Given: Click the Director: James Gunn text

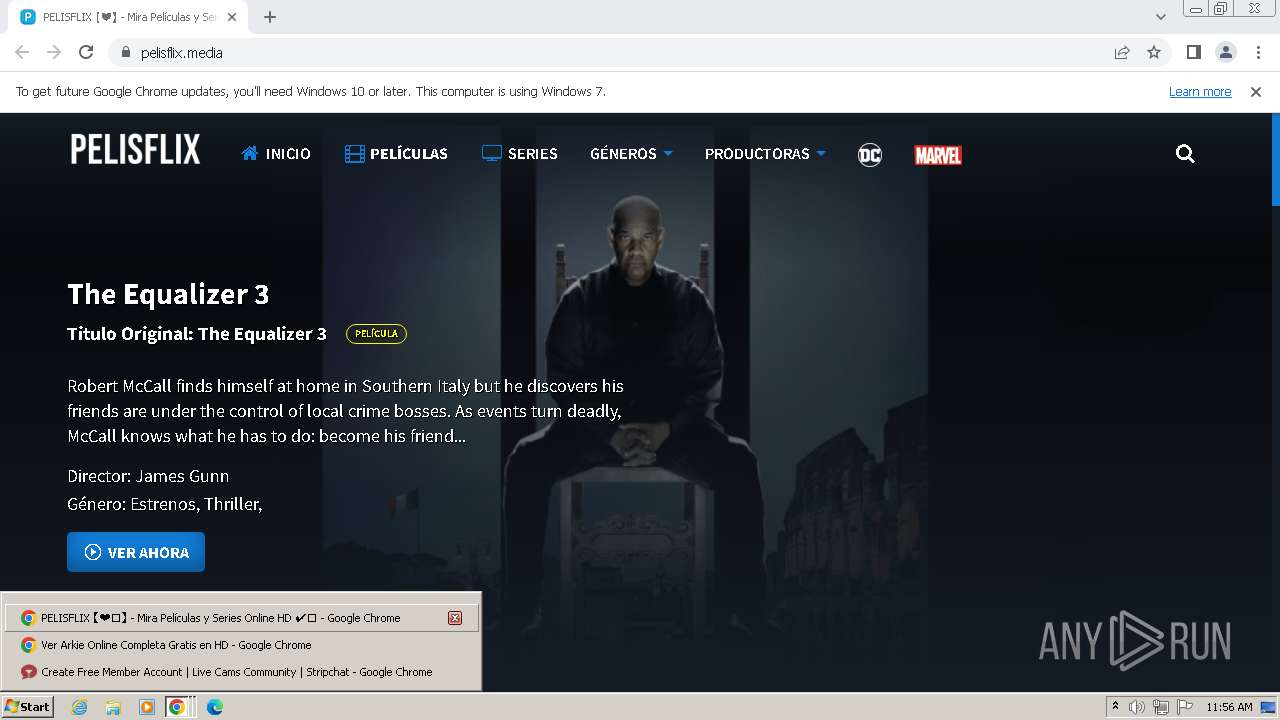Looking at the screenshot, I should pos(148,476).
